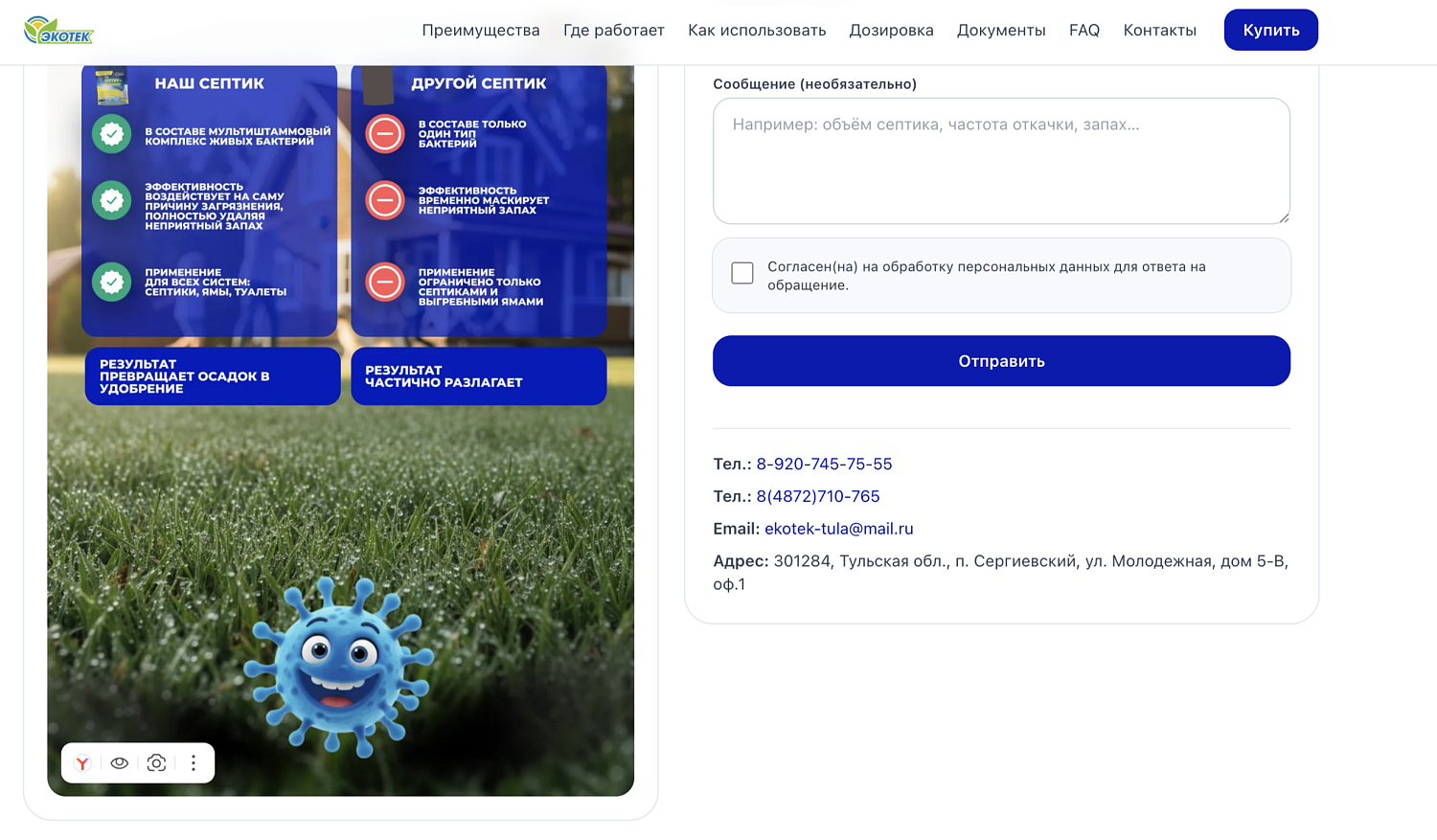Start visual search via the camera icon
This screenshot has width=1437, height=840.
click(x=156, y=763)
